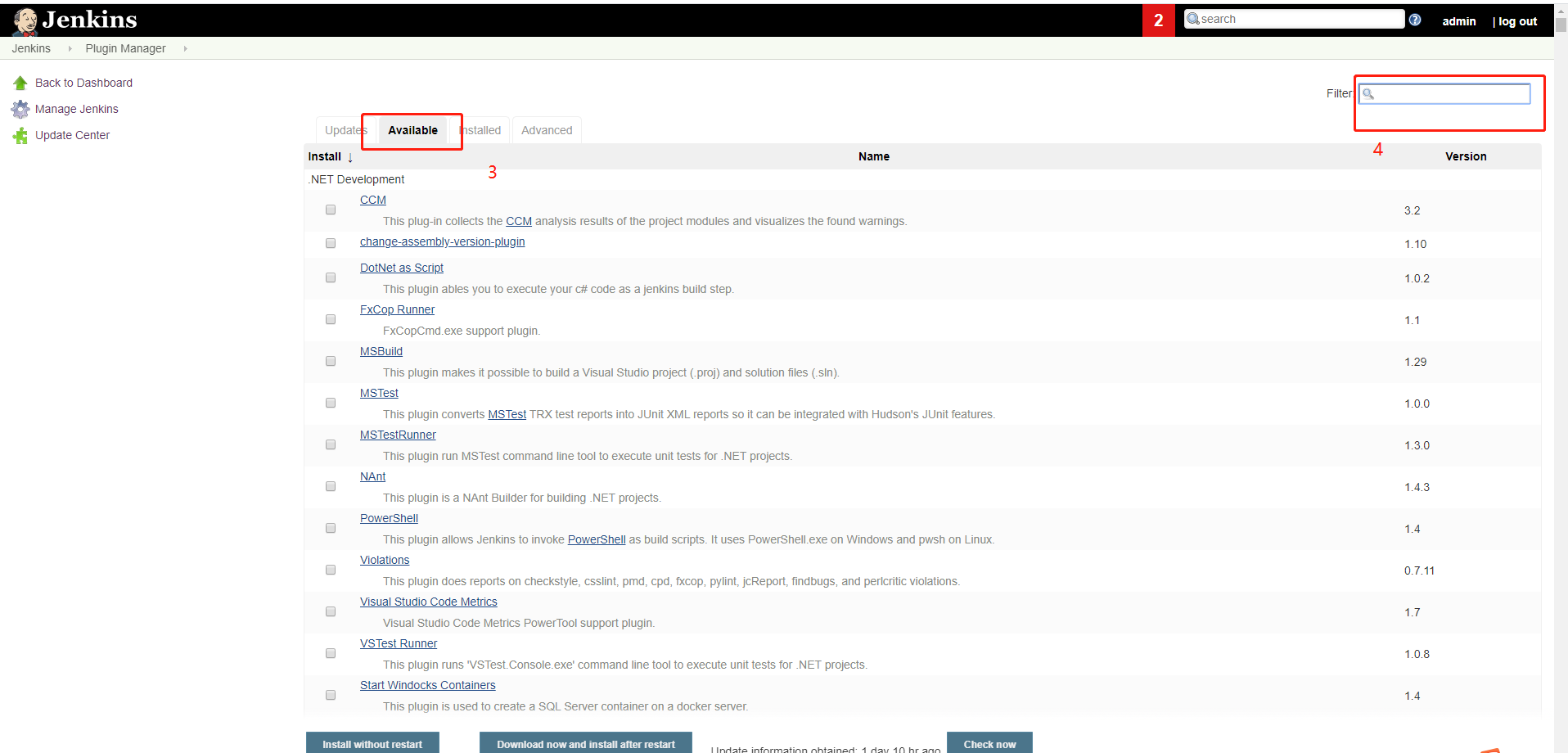Viewport: 1568px width, 753px height.
Task: Click the Install column sort arrow
Action: pos(350,157)
